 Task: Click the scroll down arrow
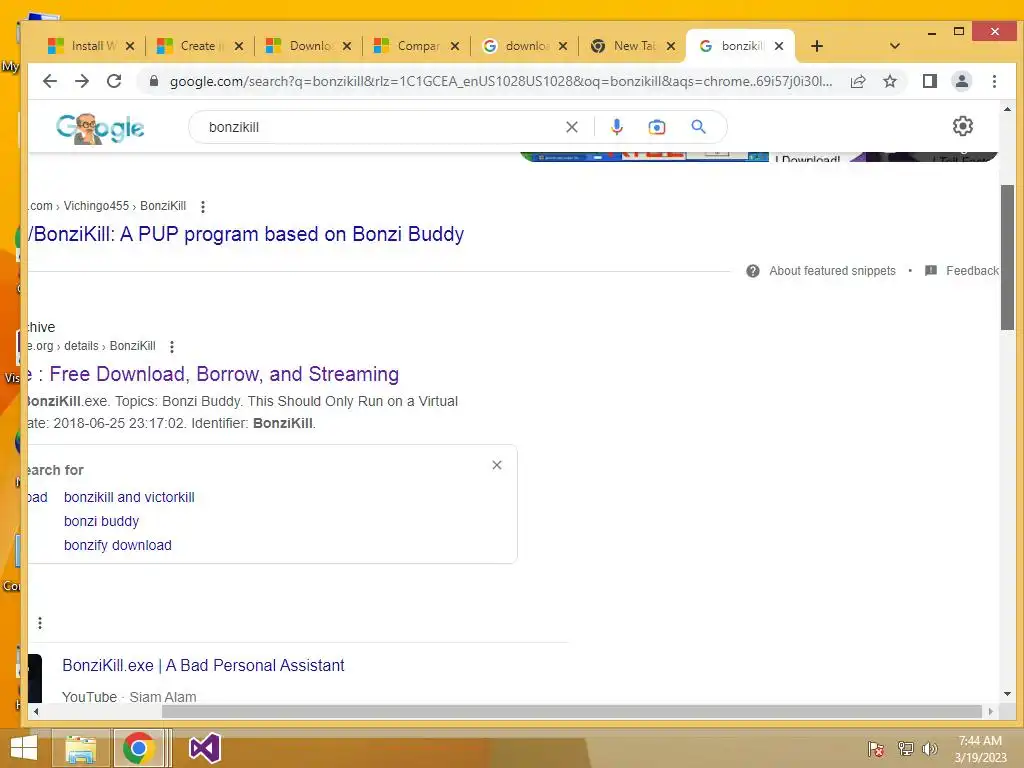tap(1007, 694)
